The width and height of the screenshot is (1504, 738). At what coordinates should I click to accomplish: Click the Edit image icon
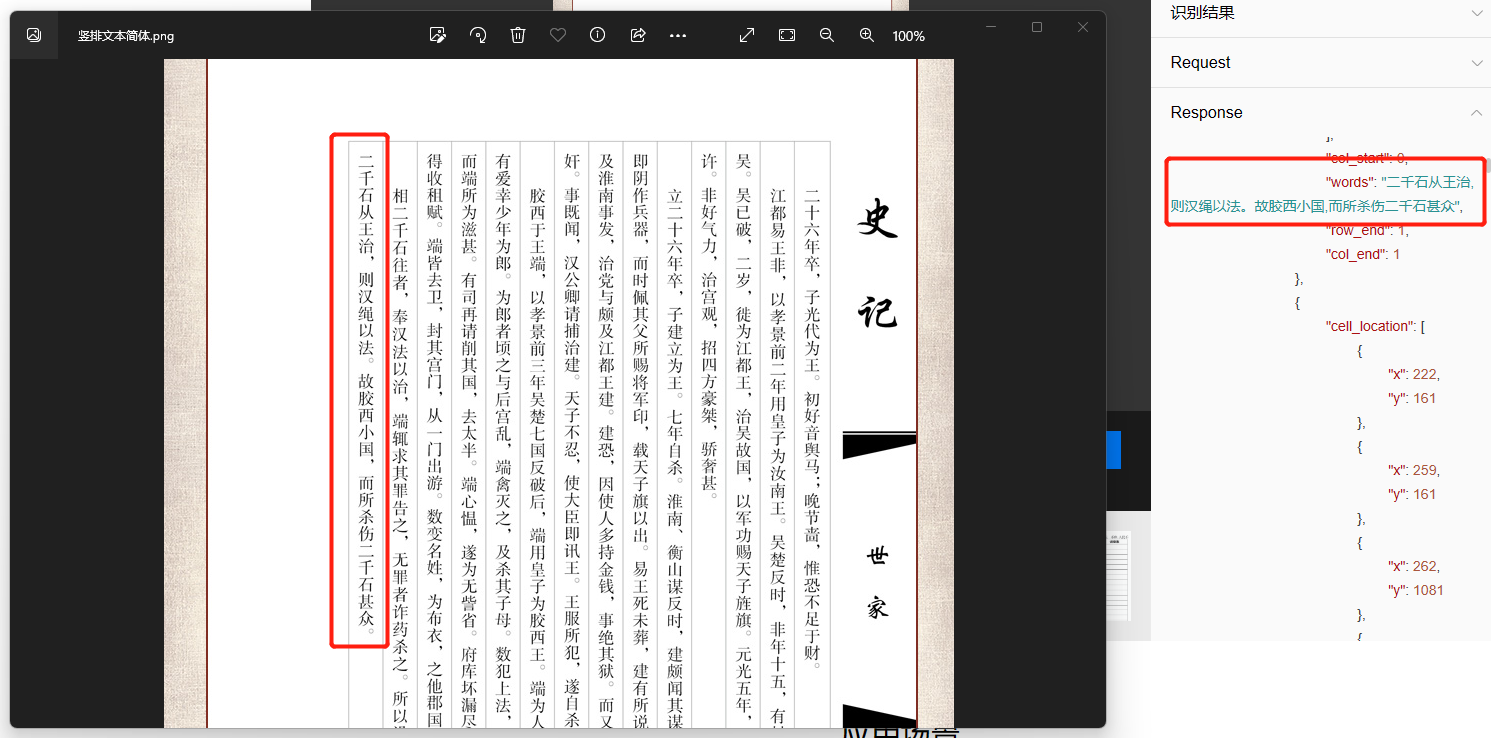437,35
